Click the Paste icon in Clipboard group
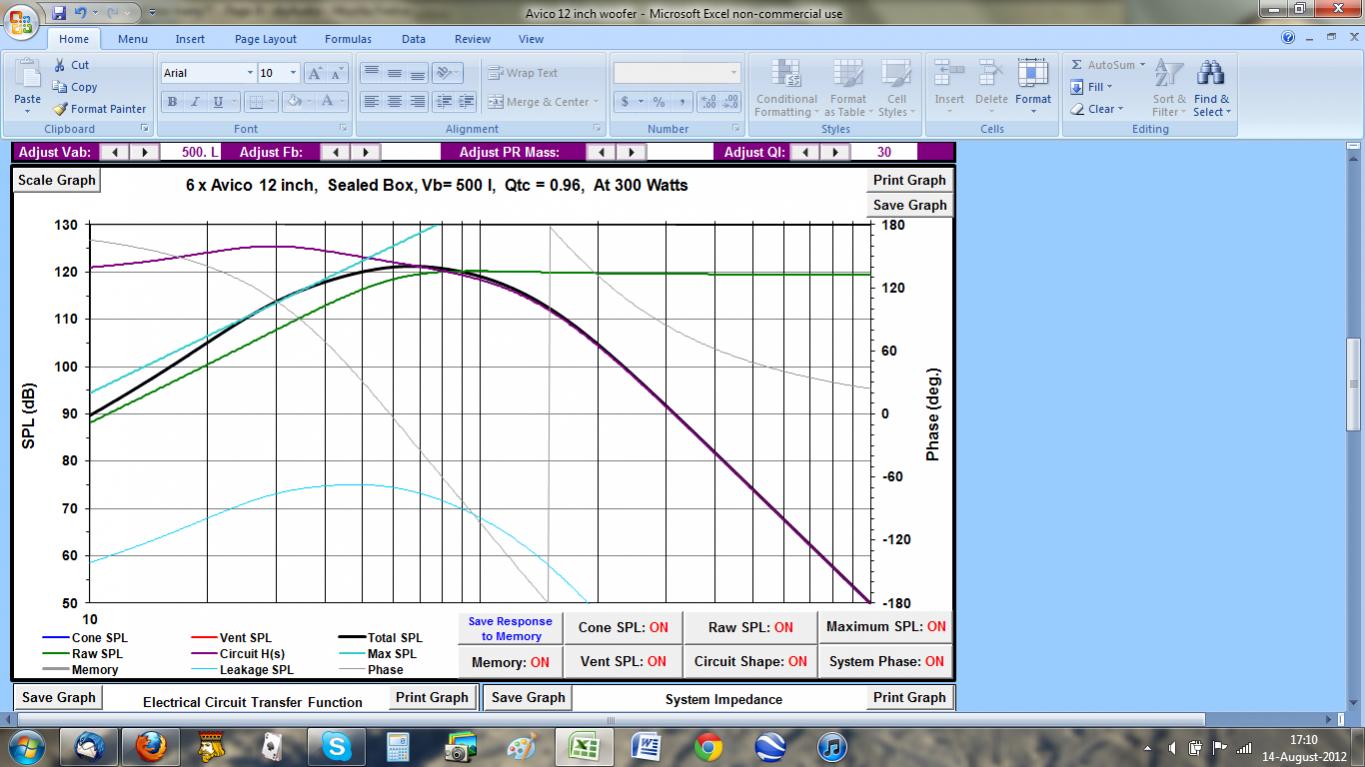Viewport: 1365px width, 767px height. click(27, 75)
